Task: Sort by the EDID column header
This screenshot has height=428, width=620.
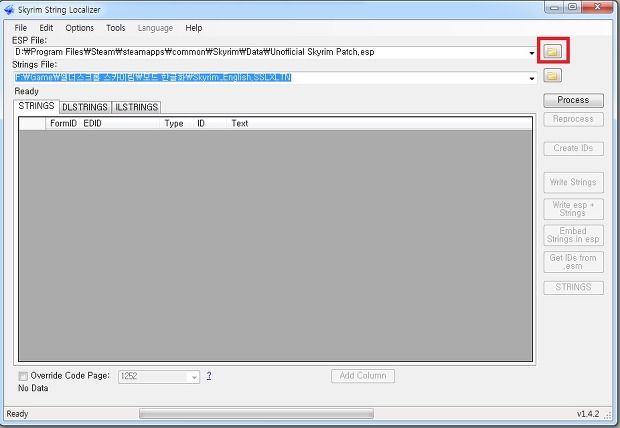Action: click(x=121, y=123)
